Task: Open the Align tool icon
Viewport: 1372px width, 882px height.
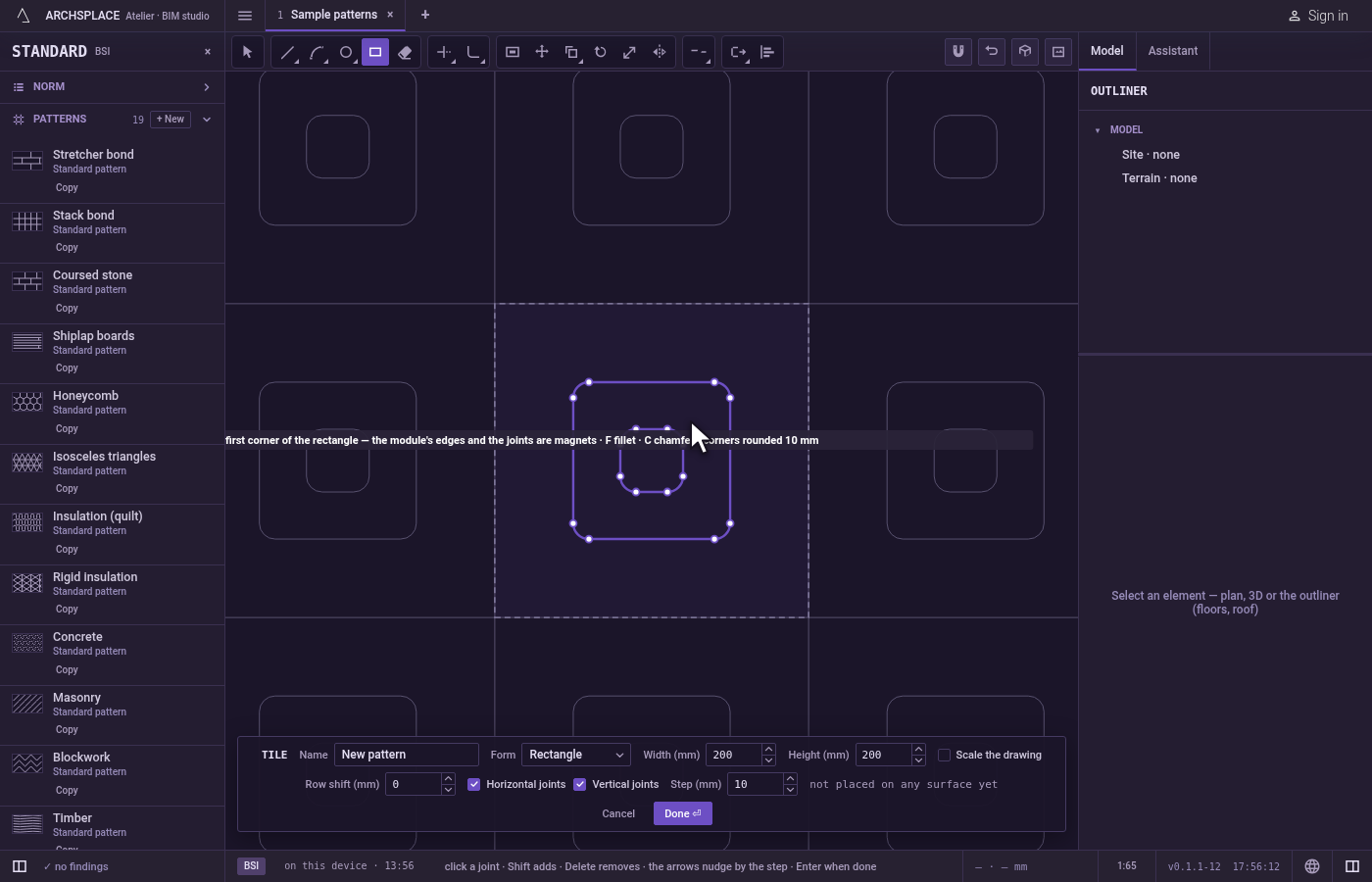Action: [x=767, y=52]
